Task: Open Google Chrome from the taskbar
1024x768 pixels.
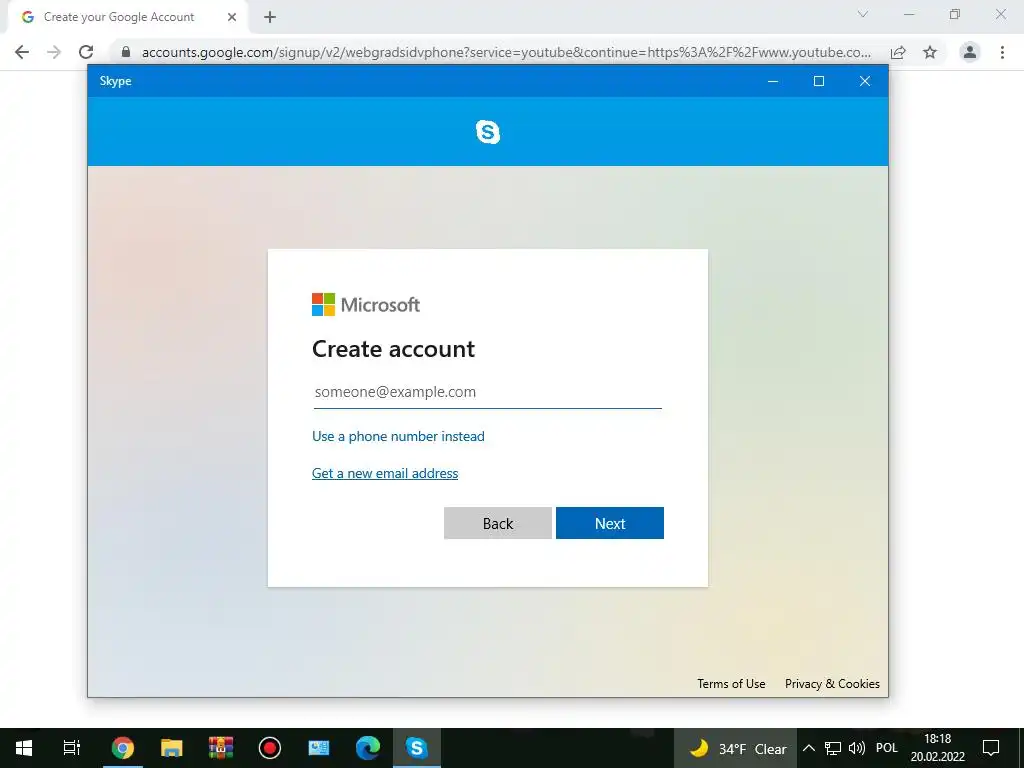Action: 122,748
